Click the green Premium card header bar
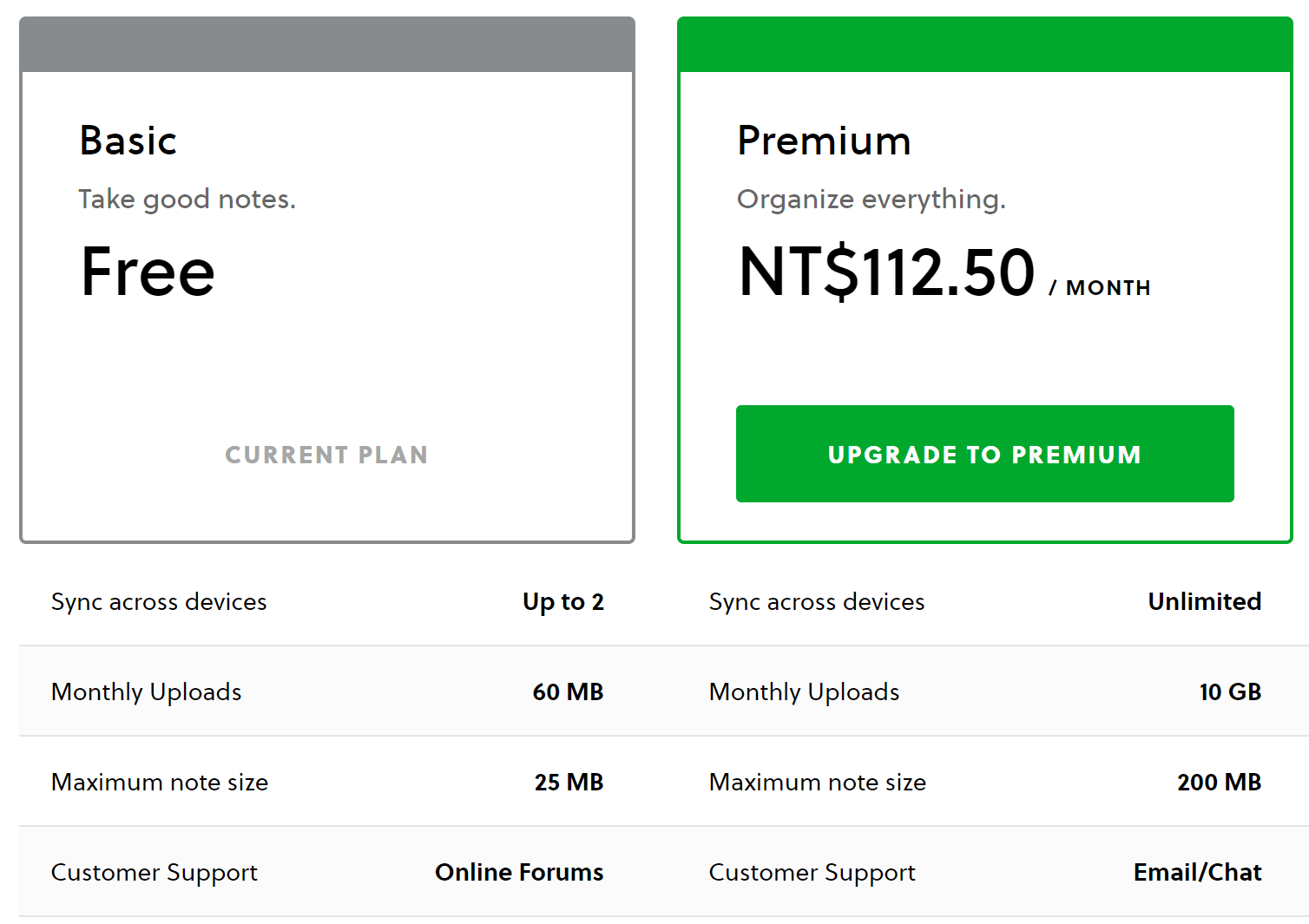The width and height of the screenshot is (1309, 924). [x=985, y=45]
